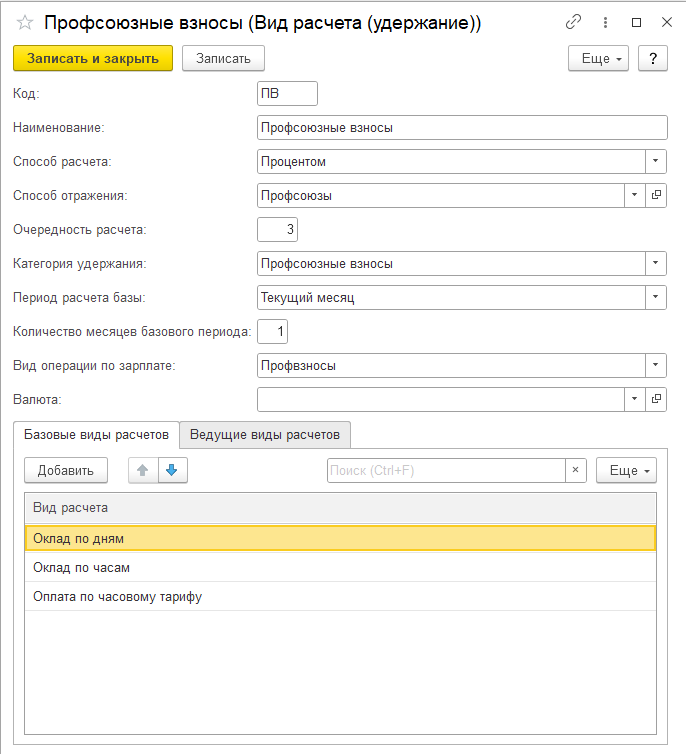Select row Оплата по часовому тарифу
The height and width of the screenshot is (754, 686).
(340, 596)
